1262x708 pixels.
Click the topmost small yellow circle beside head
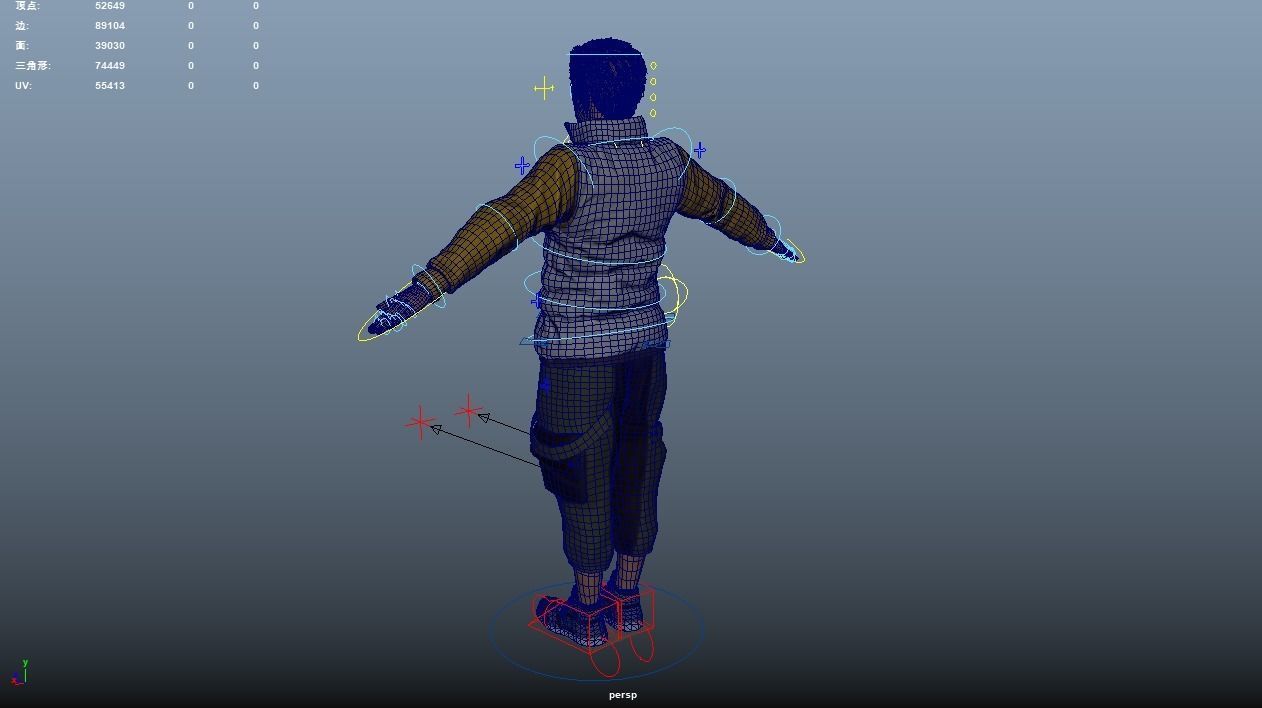pos(653,66)
